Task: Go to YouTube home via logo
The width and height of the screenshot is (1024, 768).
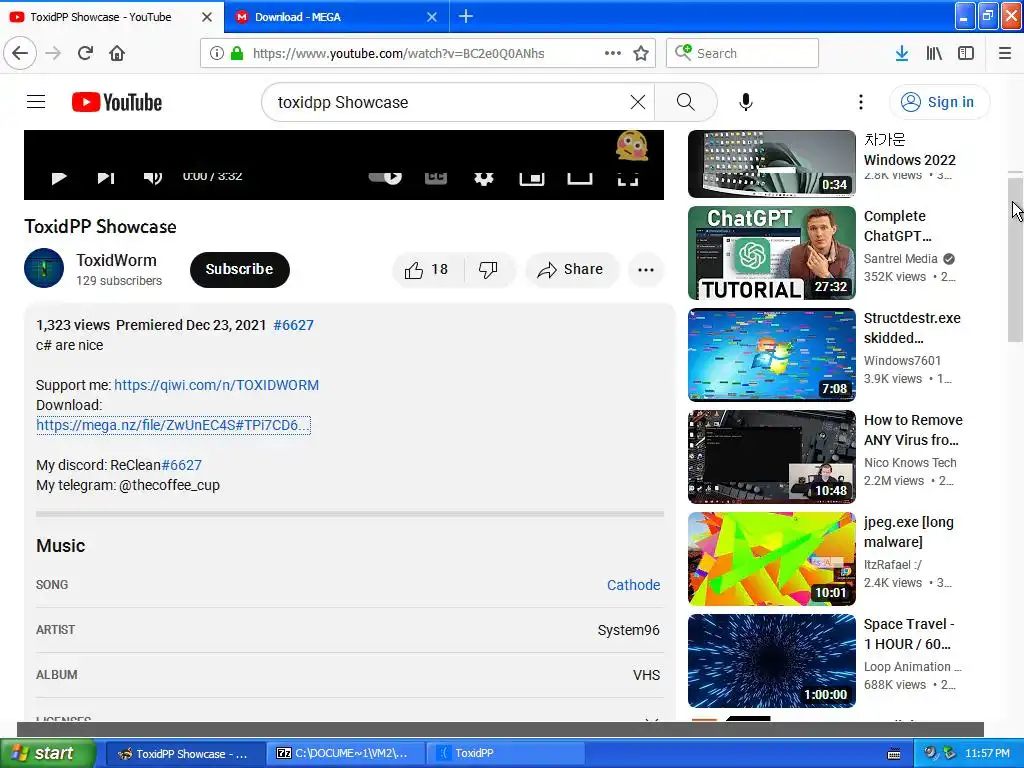Action: (117, 102)
